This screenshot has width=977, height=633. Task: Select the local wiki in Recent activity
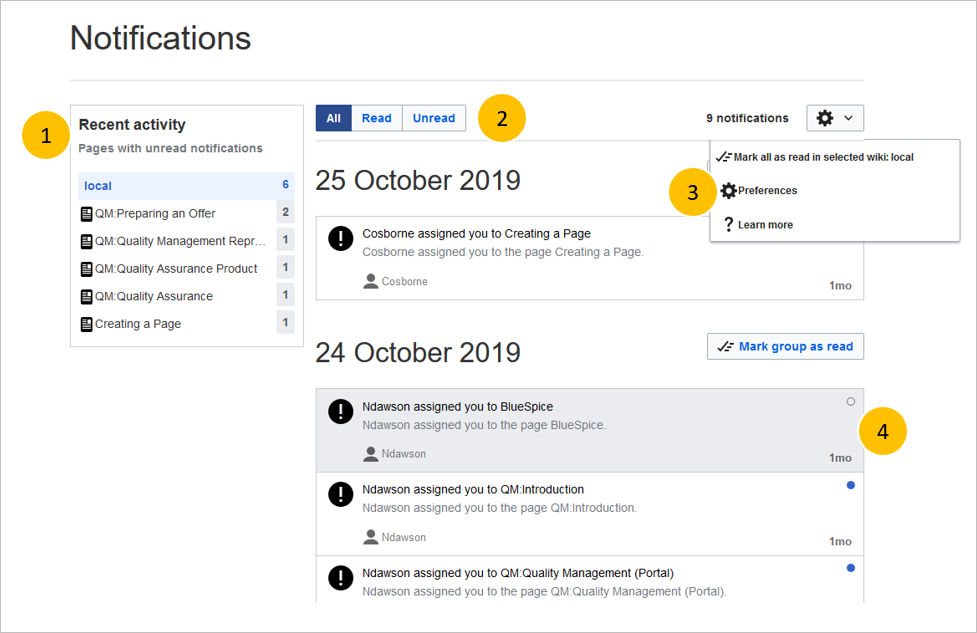coord(186,186)
